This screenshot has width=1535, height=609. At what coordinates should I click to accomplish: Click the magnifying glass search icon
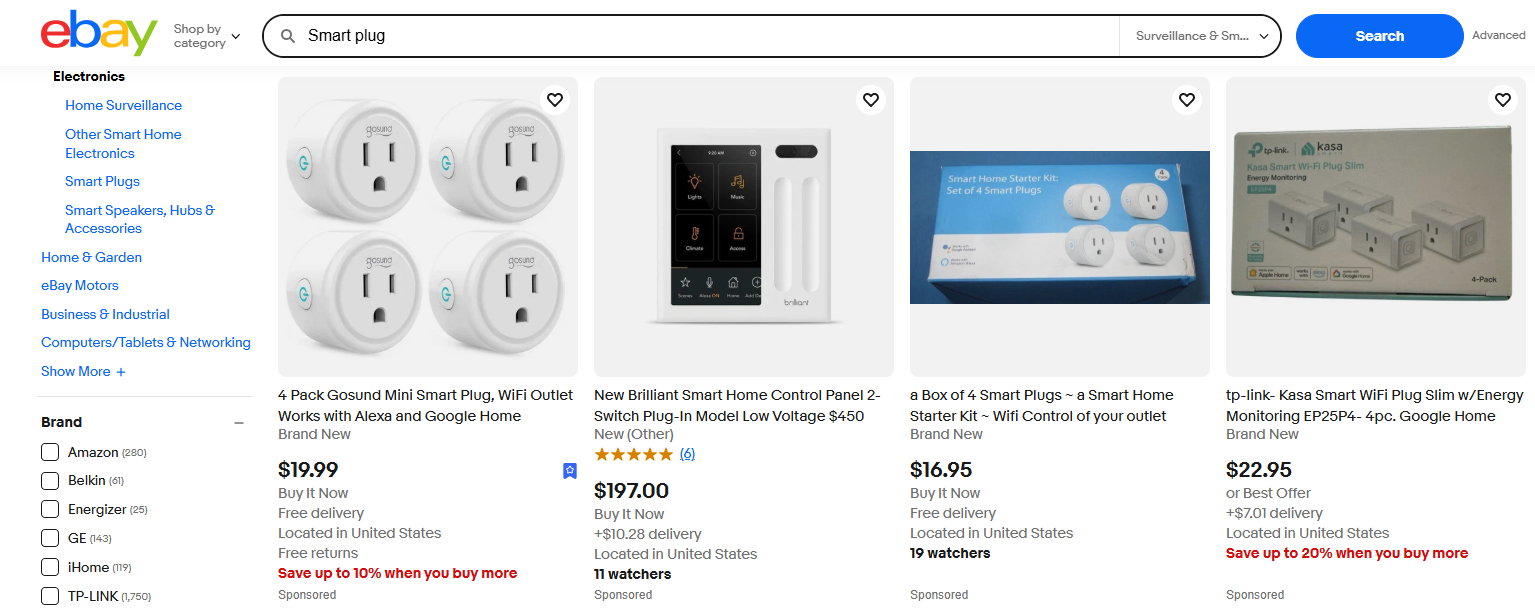click(x=288, y=34)
